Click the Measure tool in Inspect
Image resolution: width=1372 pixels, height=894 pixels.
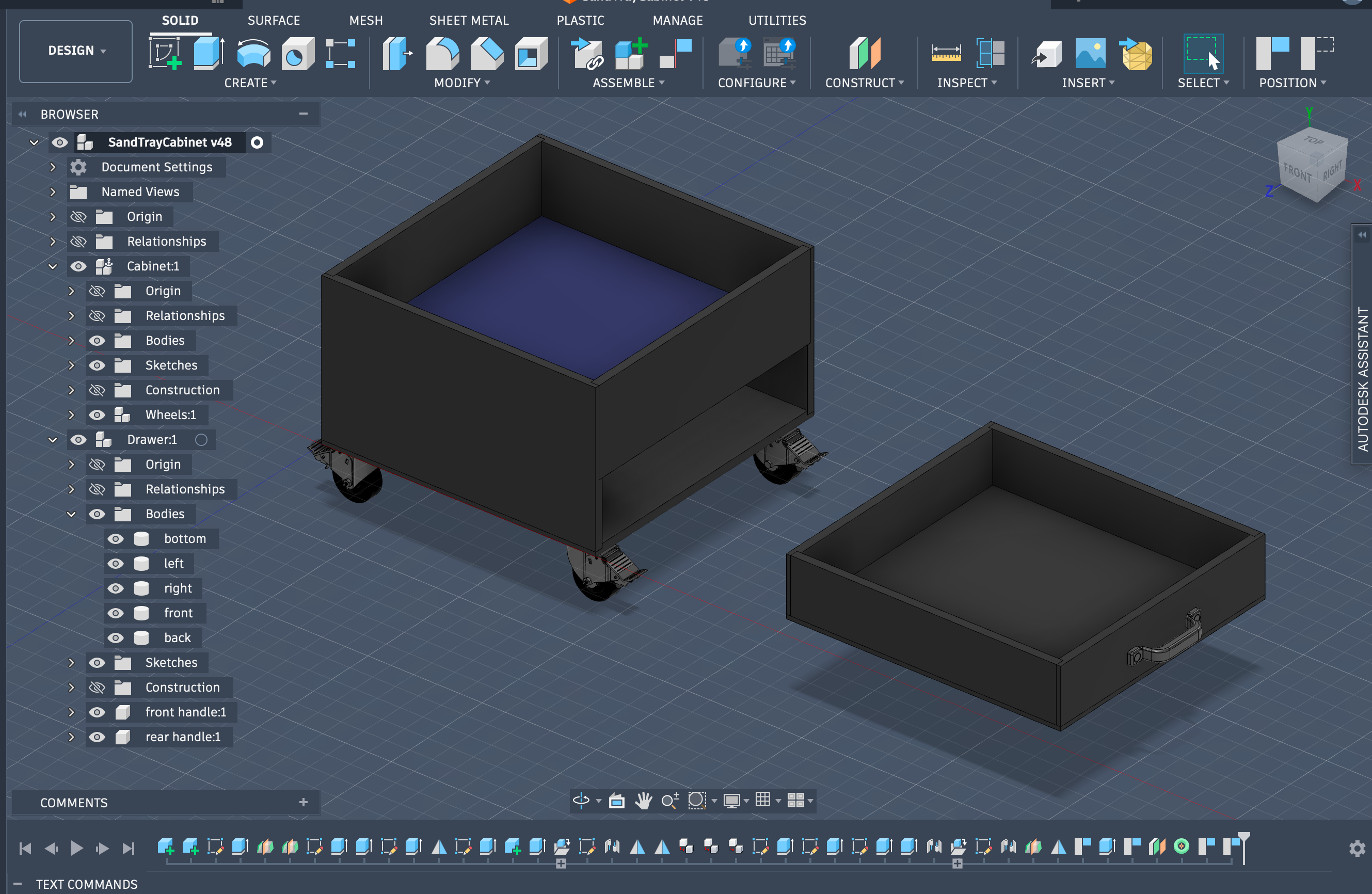tap(946, 54)
